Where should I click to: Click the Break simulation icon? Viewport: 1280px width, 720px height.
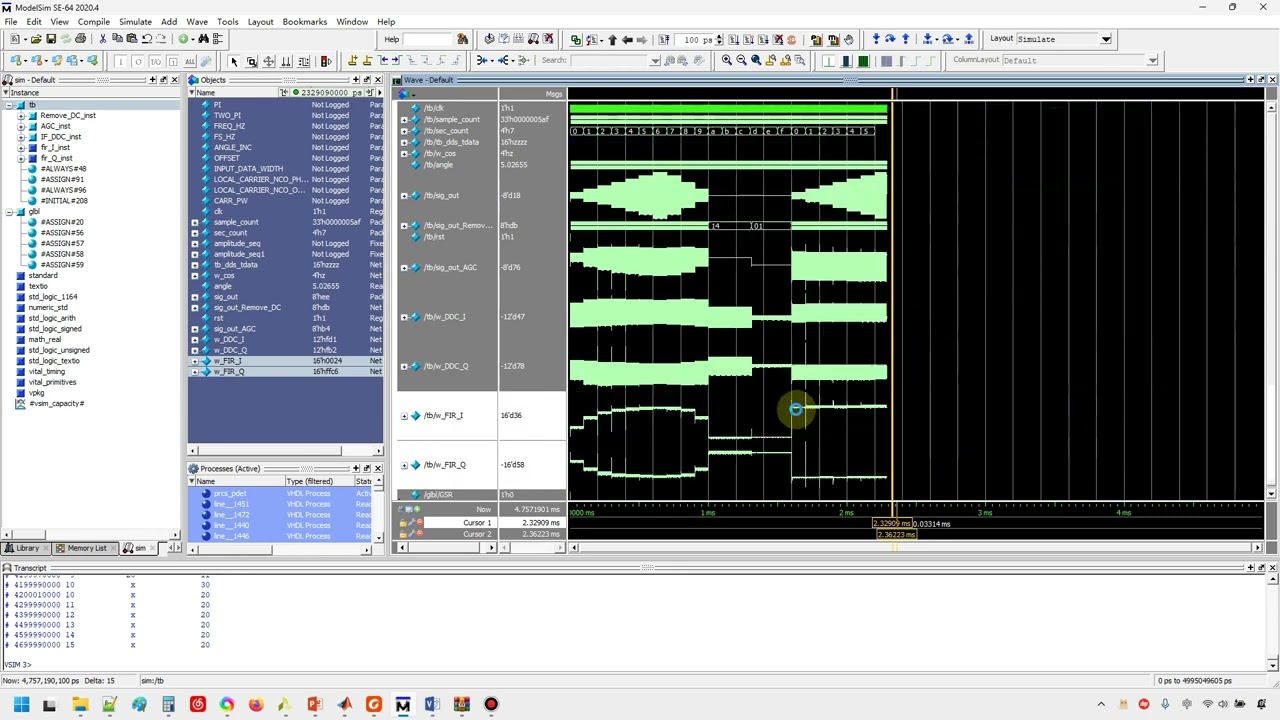coord(778,39)
